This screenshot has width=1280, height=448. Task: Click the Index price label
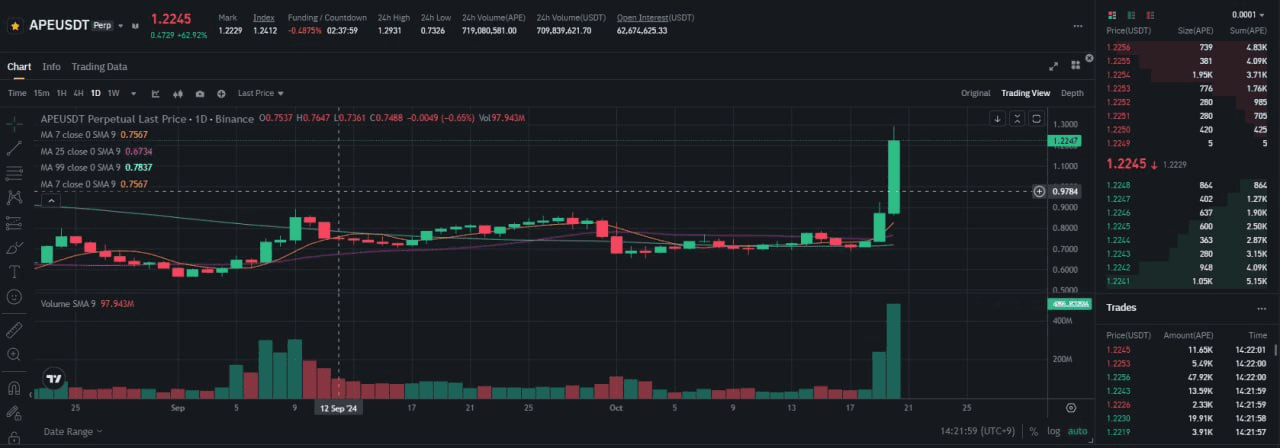click(264, 17)
